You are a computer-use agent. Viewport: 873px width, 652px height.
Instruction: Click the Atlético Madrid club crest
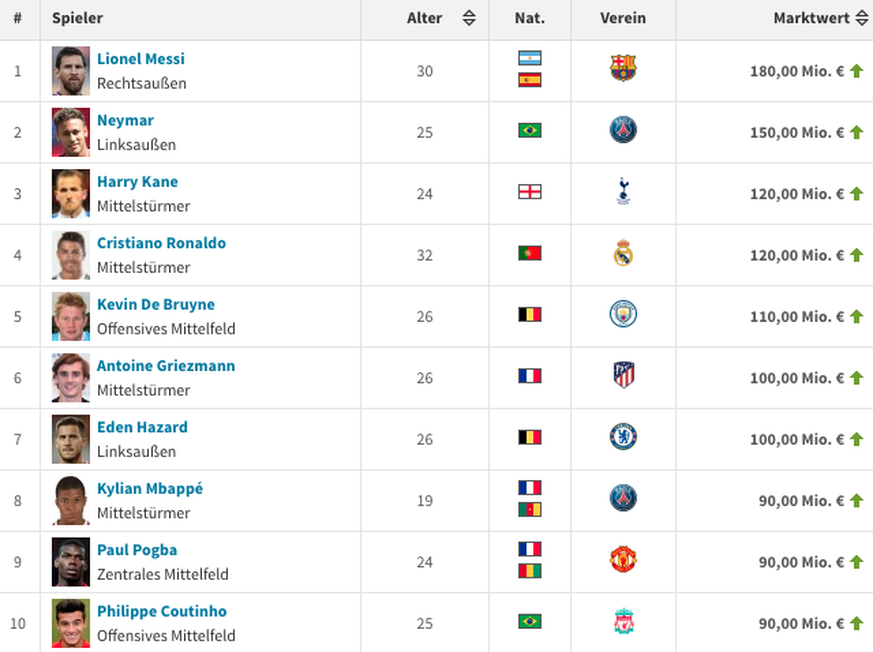pos(623,376)
